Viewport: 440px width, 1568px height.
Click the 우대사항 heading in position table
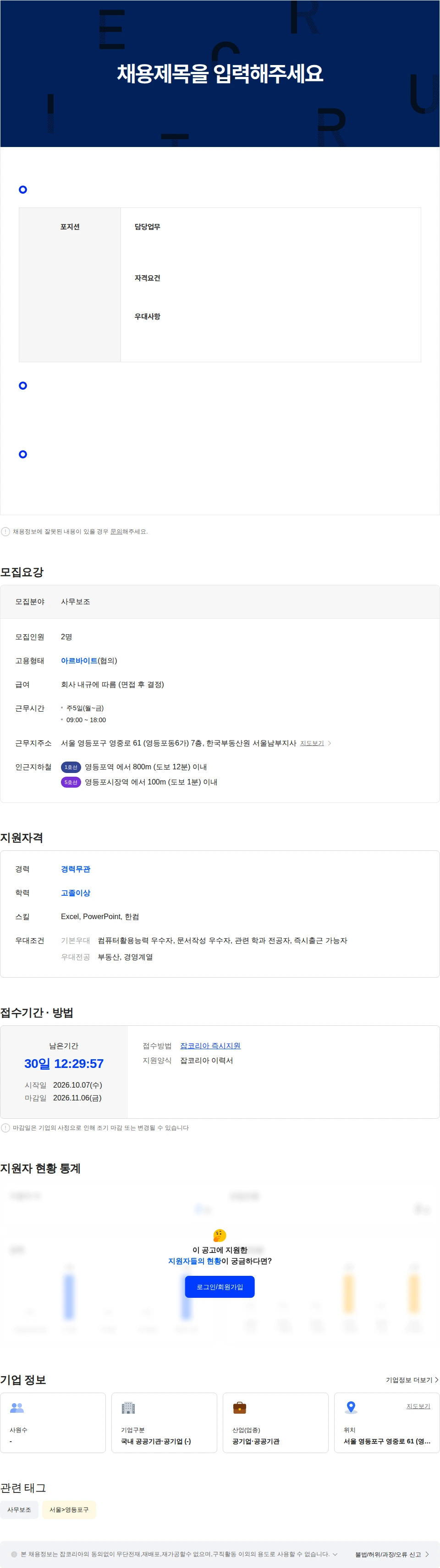point(148,316)
